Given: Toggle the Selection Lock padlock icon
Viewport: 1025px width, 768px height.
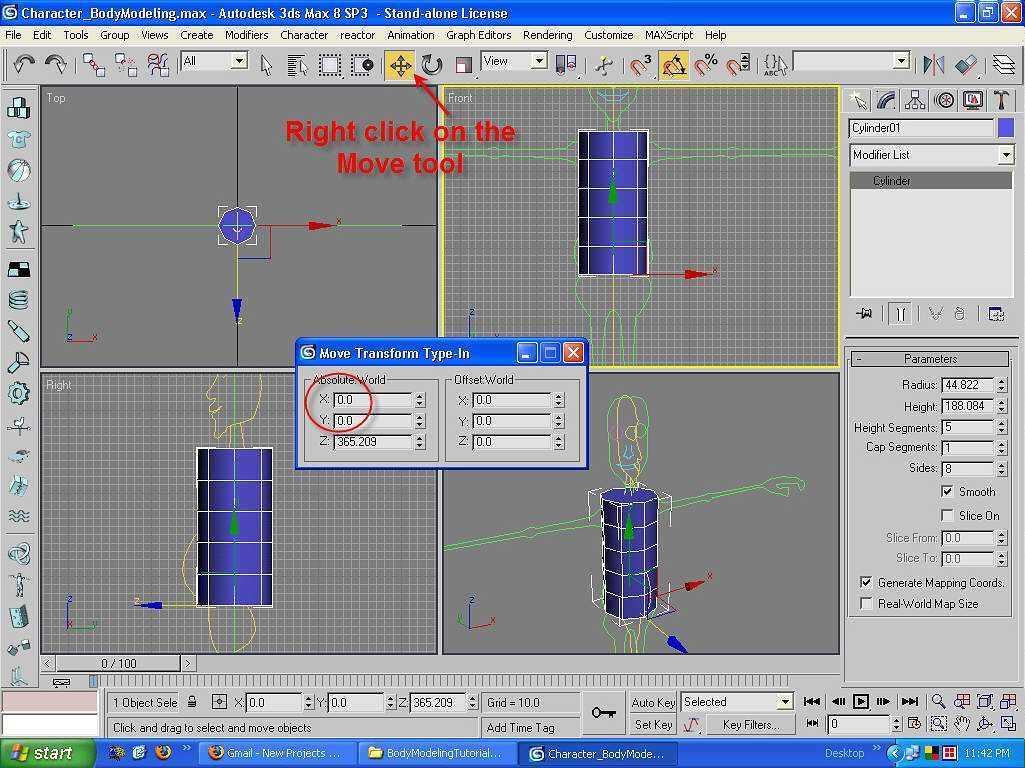Looking at the screenshot, I should [192, 702].
